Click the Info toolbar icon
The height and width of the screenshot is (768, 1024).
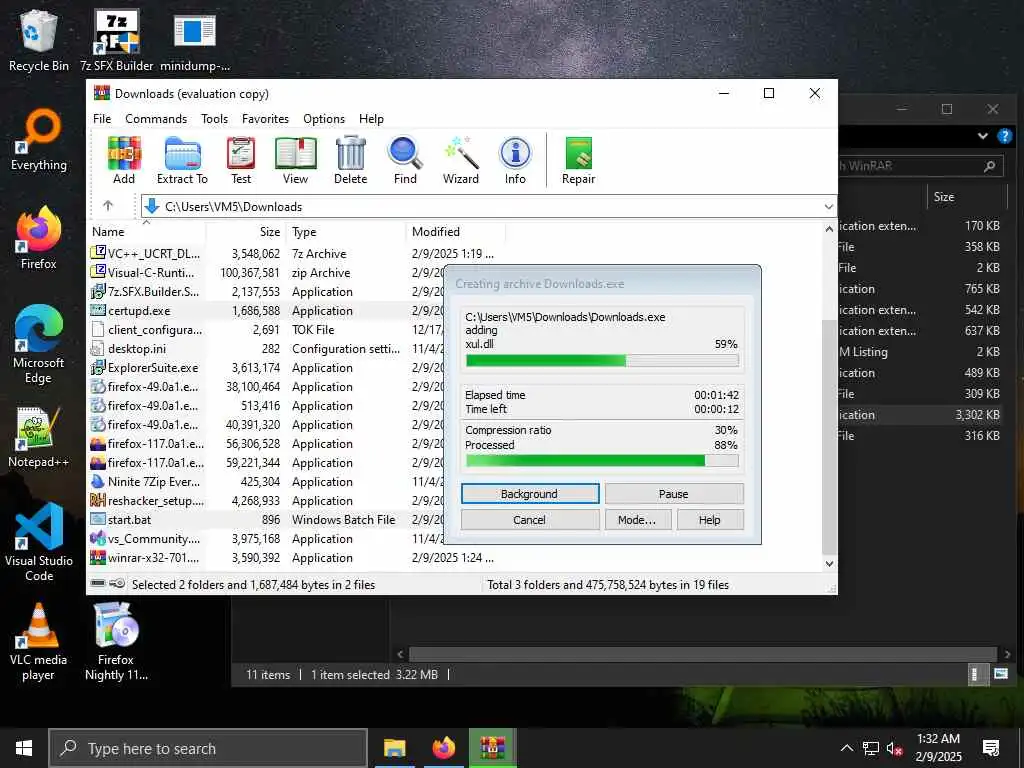tap(515, 160)
